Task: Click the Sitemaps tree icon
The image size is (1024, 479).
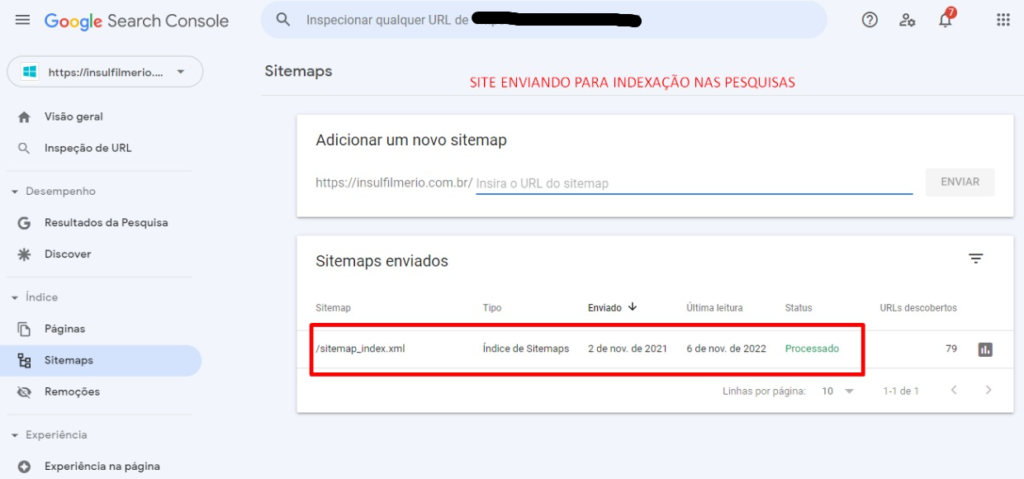Action: point(24,360)
